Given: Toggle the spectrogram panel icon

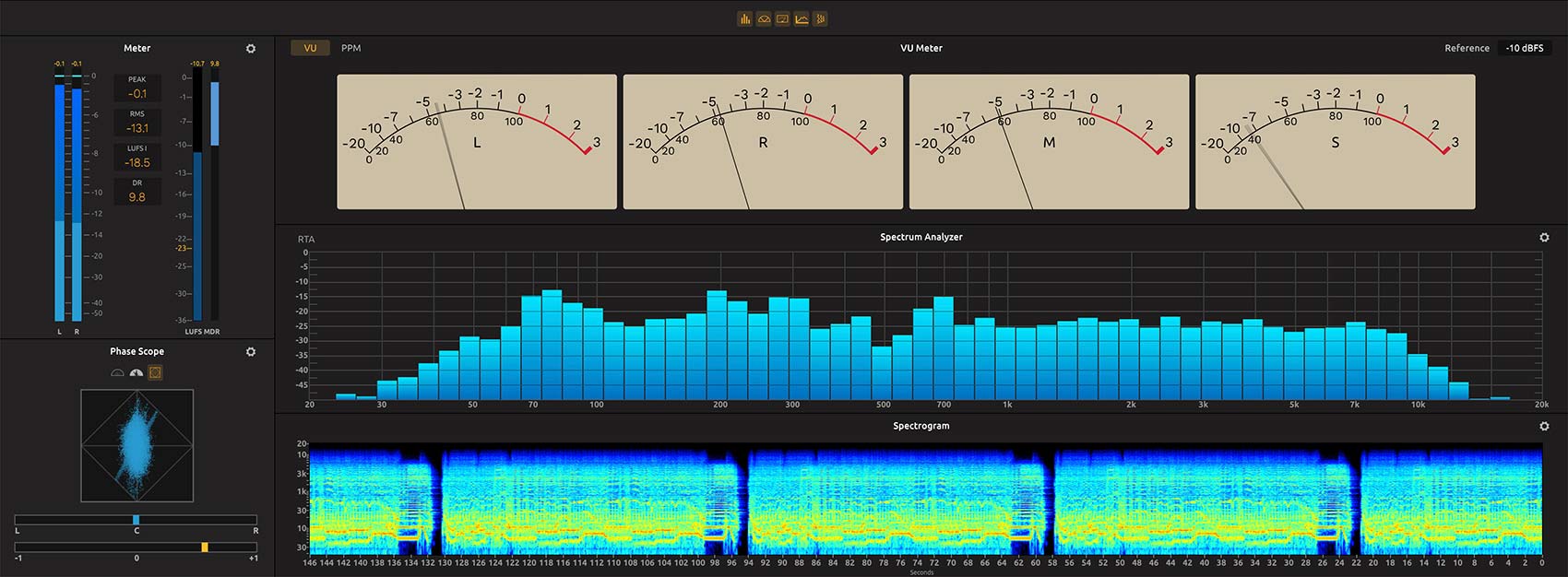Looking at the screenshot, I should click(820, 19).
